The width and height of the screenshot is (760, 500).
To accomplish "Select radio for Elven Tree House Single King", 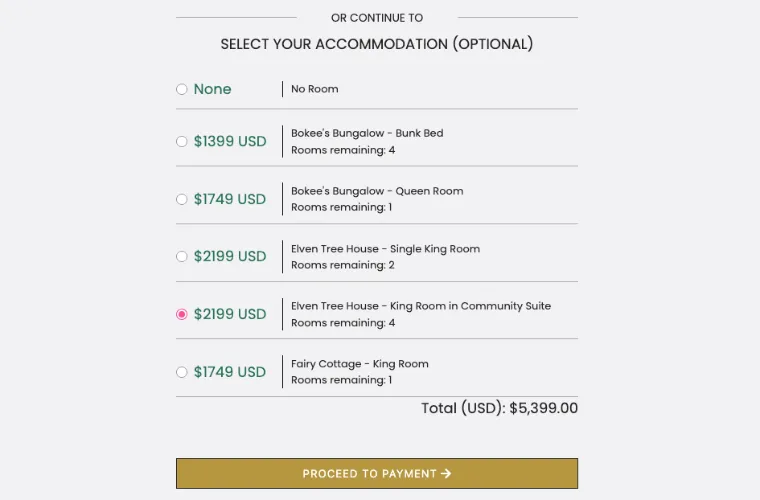I will point(182,256).
